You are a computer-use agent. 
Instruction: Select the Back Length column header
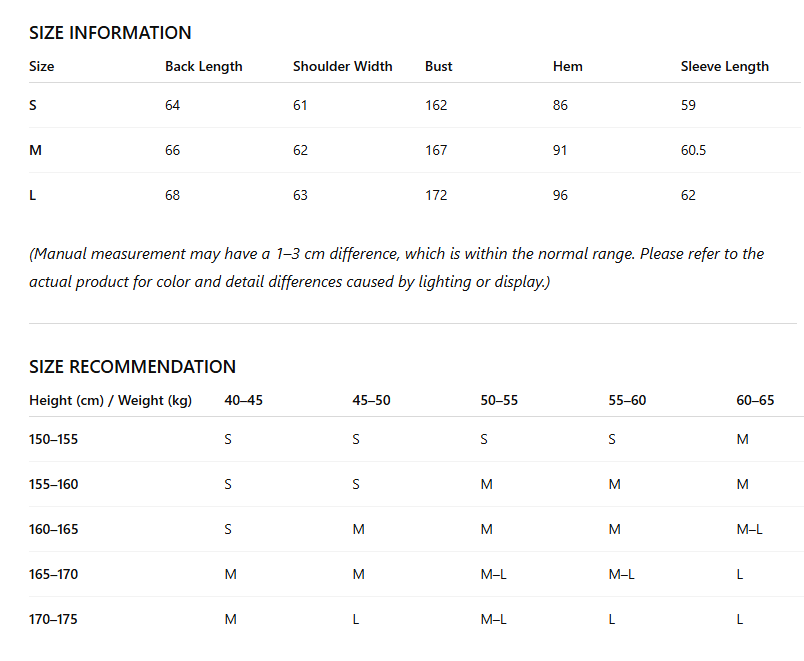[204, 67]
